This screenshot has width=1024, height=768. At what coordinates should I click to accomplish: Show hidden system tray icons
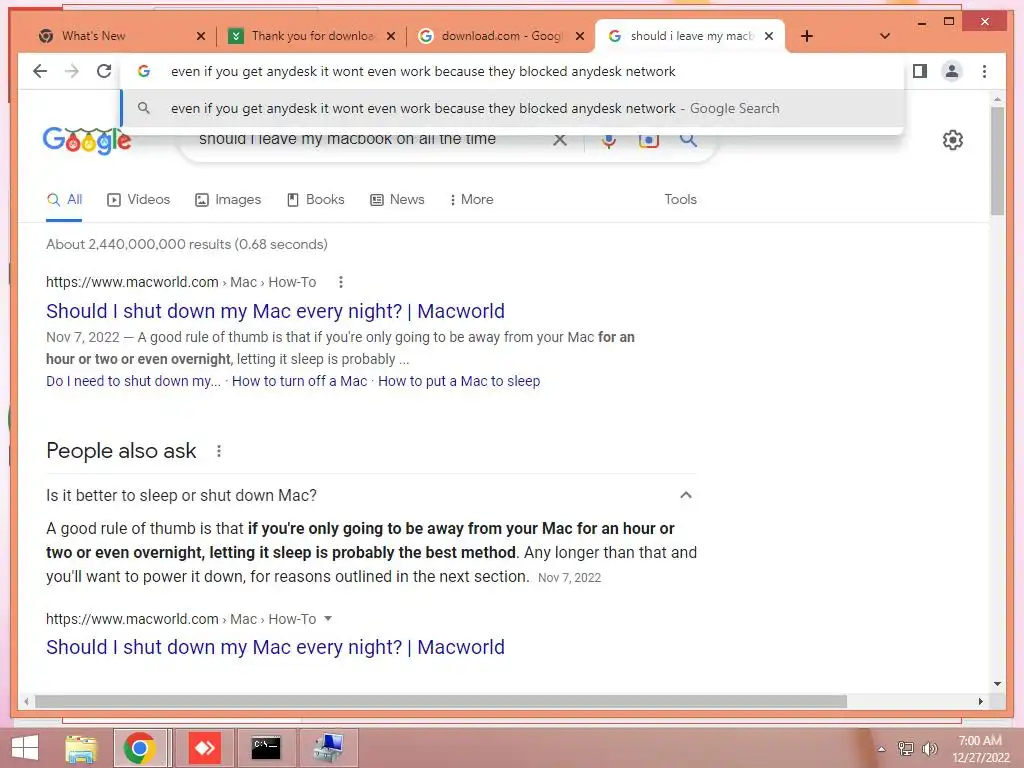click(881, 749)
